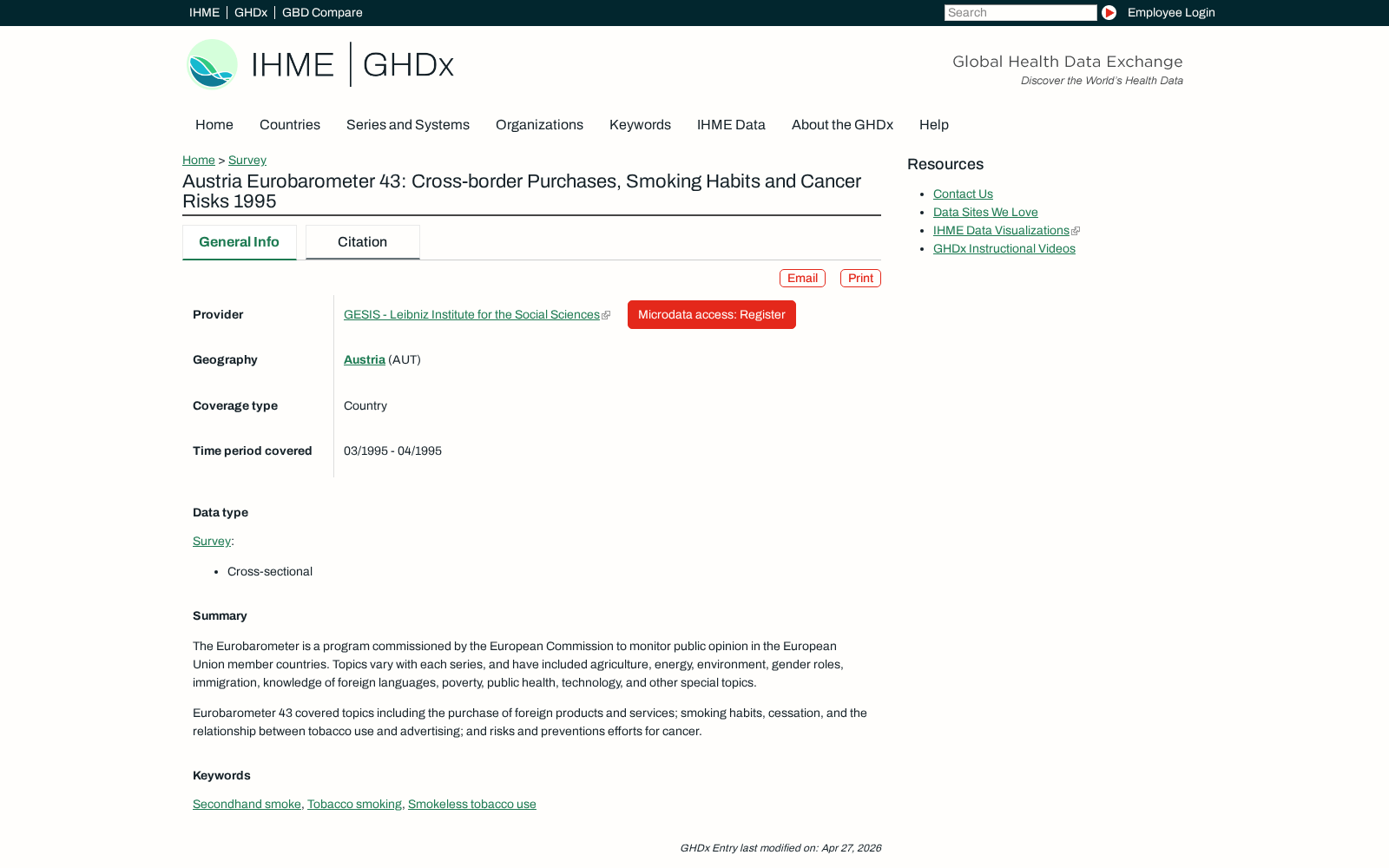Click the red search submit arrow icon

(1109, 12)
